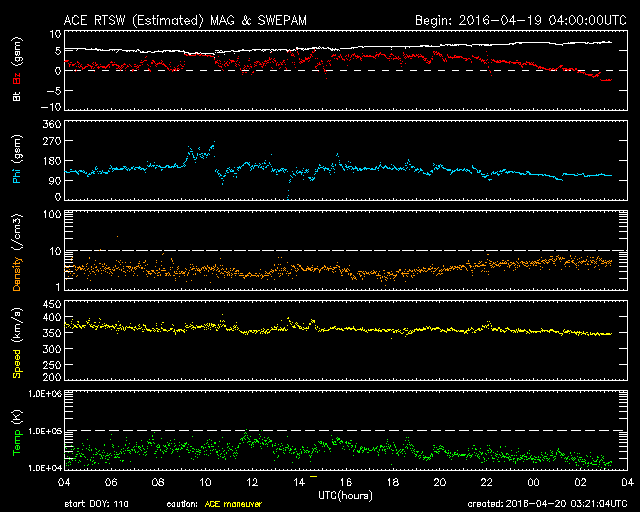Click the 1.0E+04 tick on Temp axis
The width and height of the screenshot is (640, 512).
click(45, 468)
